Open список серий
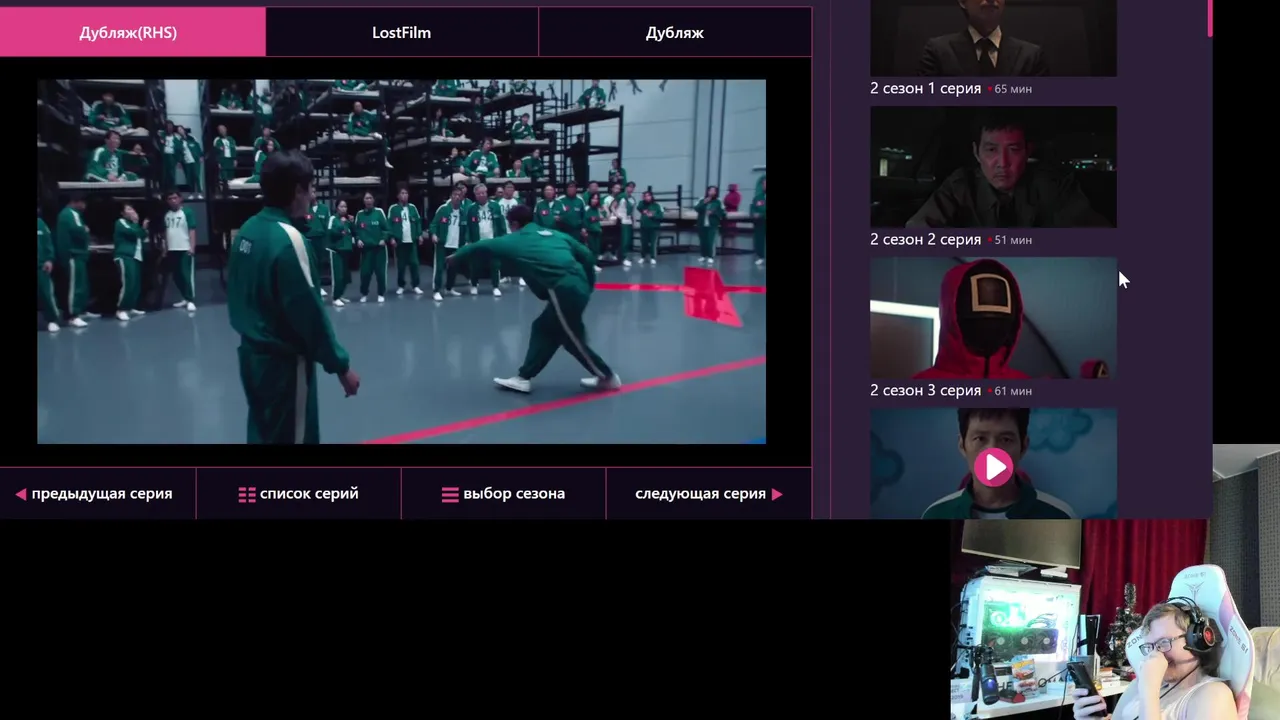The width and height of the screenshot is (1280, 720). (x=299, y=493)
